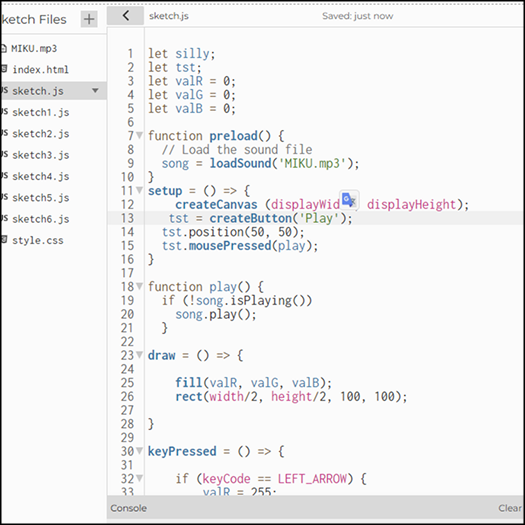Click line number 17 in the gutter
This screenshot has height=525, width=525.
(x=127, y=273)
